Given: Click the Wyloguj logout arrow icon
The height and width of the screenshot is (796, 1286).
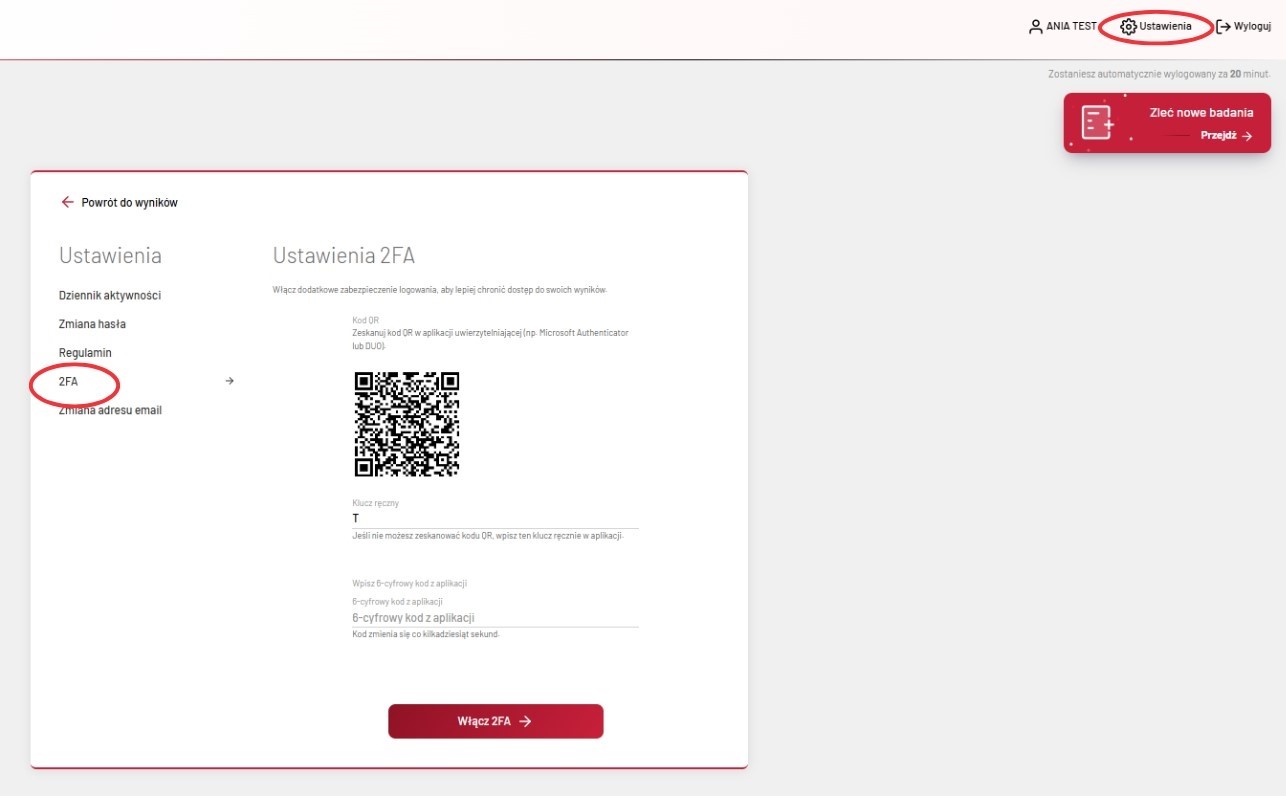Looking at the screenshot, I should tap(1223, 27).
